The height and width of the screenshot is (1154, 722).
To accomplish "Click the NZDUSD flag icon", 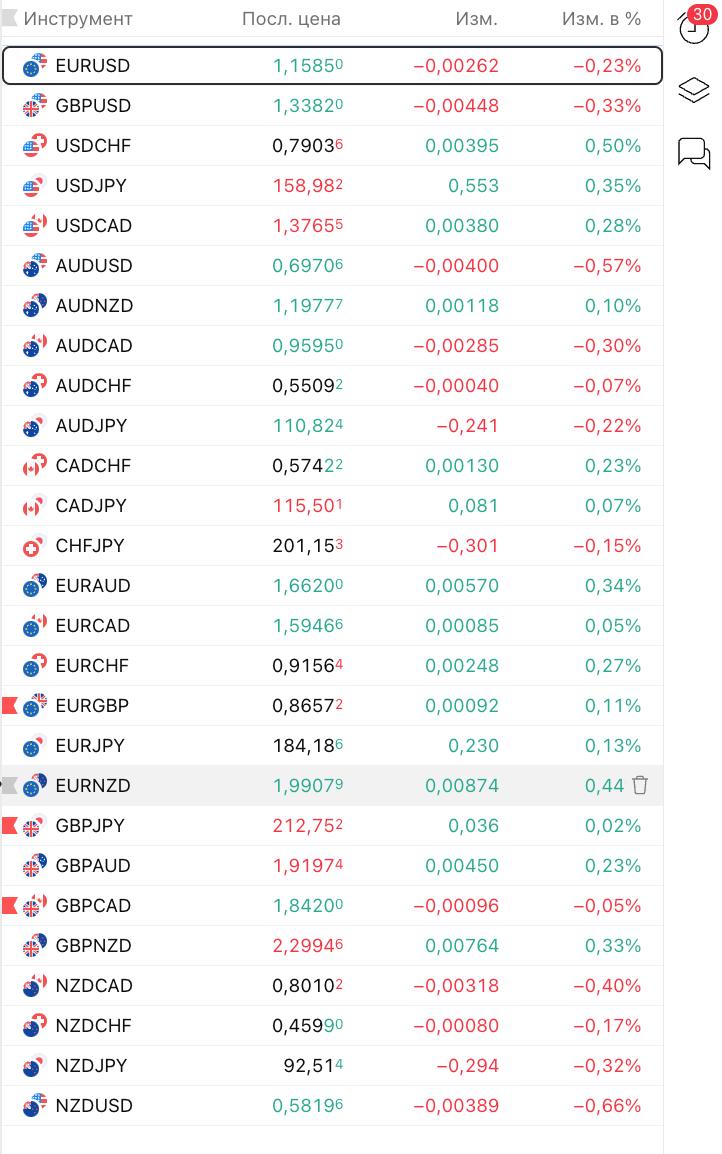I will [x=34, y=1106].
